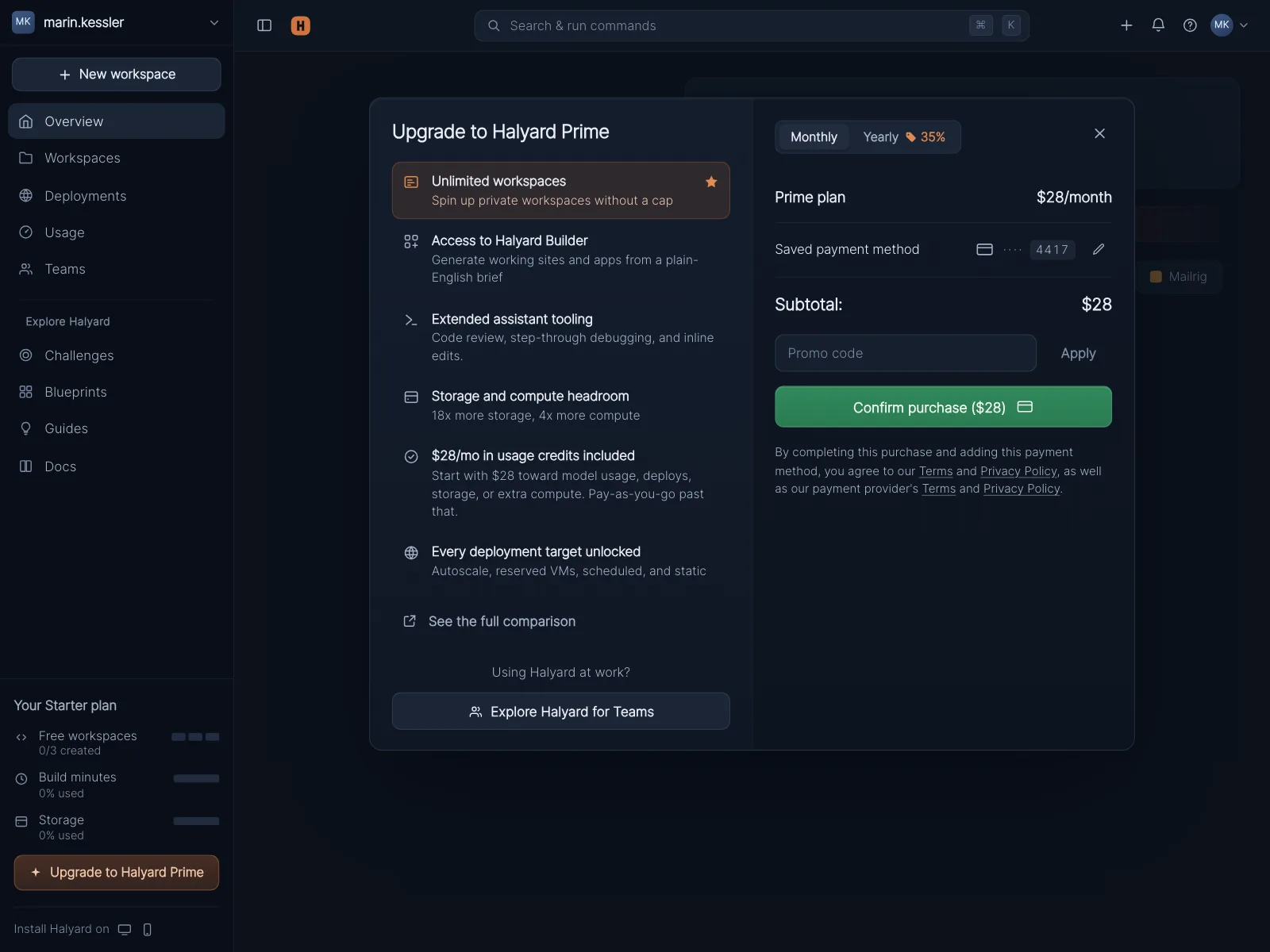
Task: Close the upgrade dialog
Action: click(1099, 133)
